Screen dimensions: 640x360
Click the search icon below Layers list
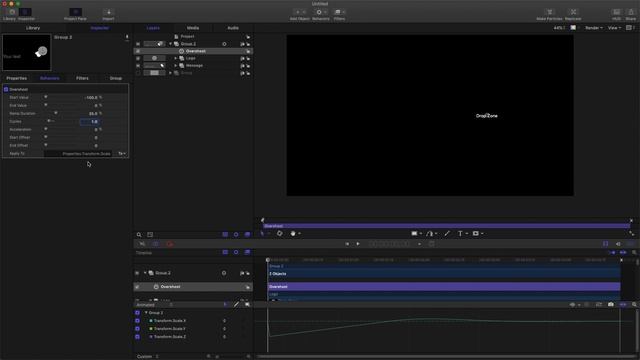point(139,235)
